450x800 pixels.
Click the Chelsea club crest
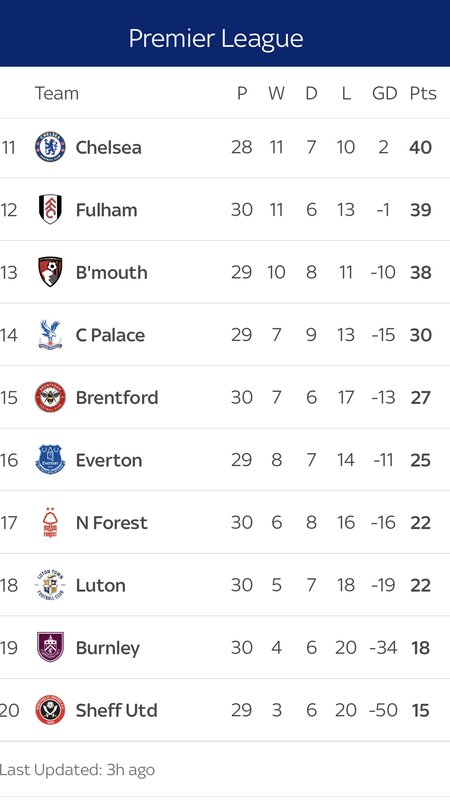(50, 147)
